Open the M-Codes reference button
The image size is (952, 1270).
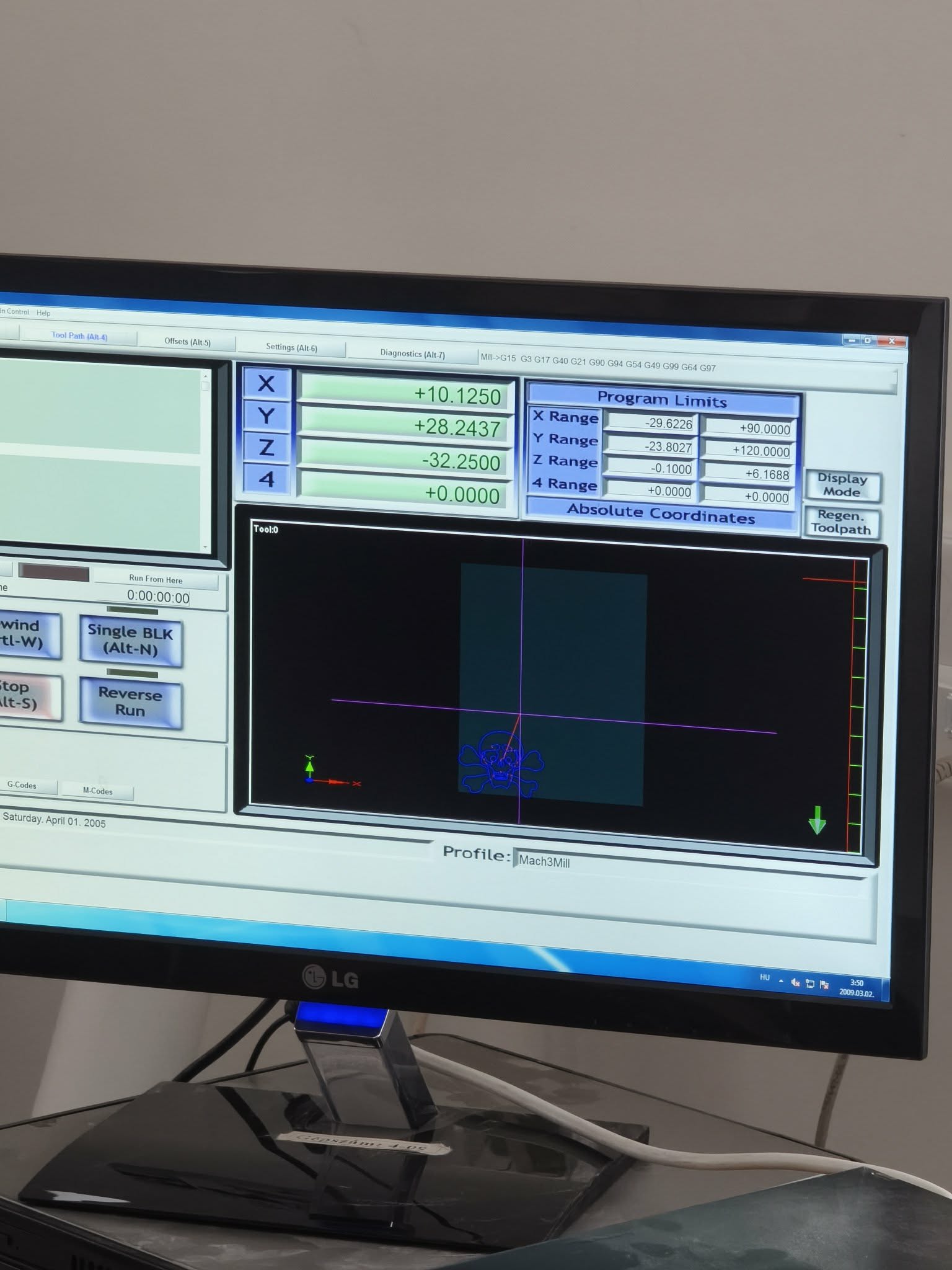coord(97,791)
